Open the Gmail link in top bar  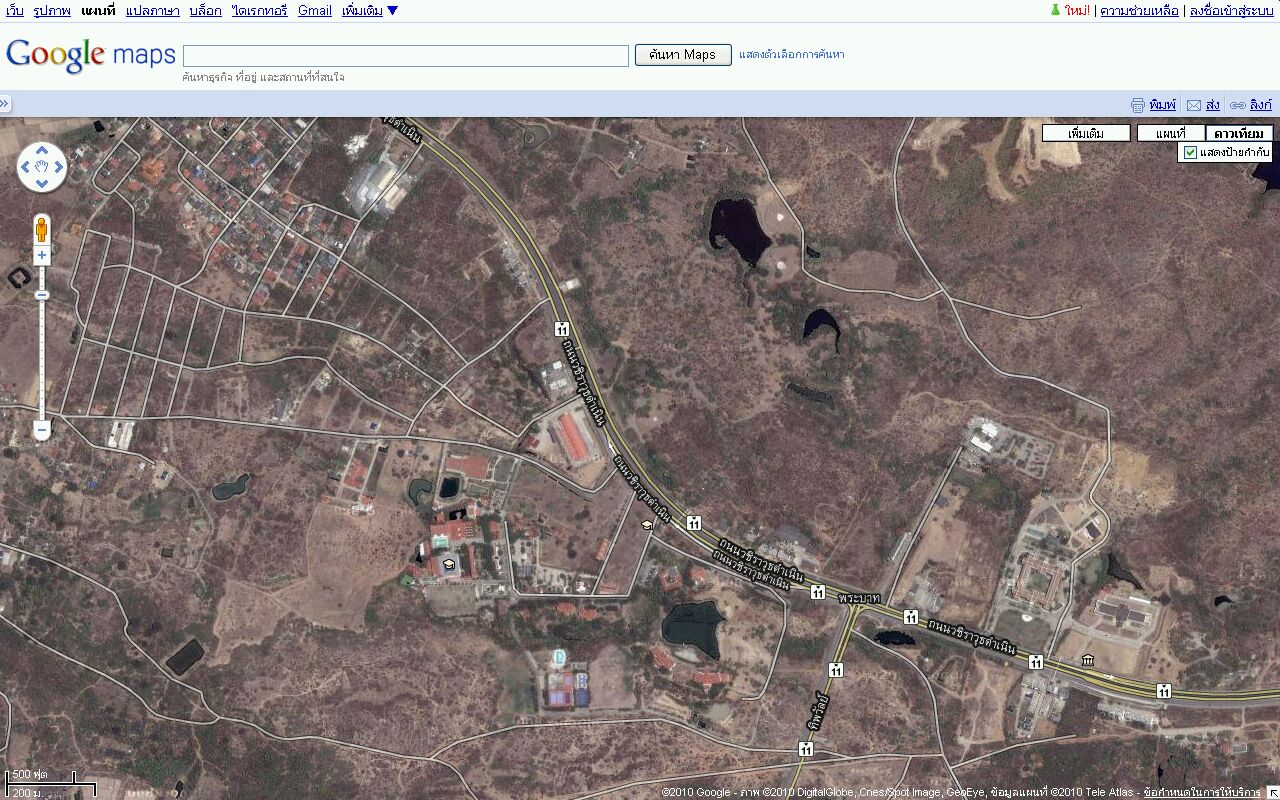point(314,11)
